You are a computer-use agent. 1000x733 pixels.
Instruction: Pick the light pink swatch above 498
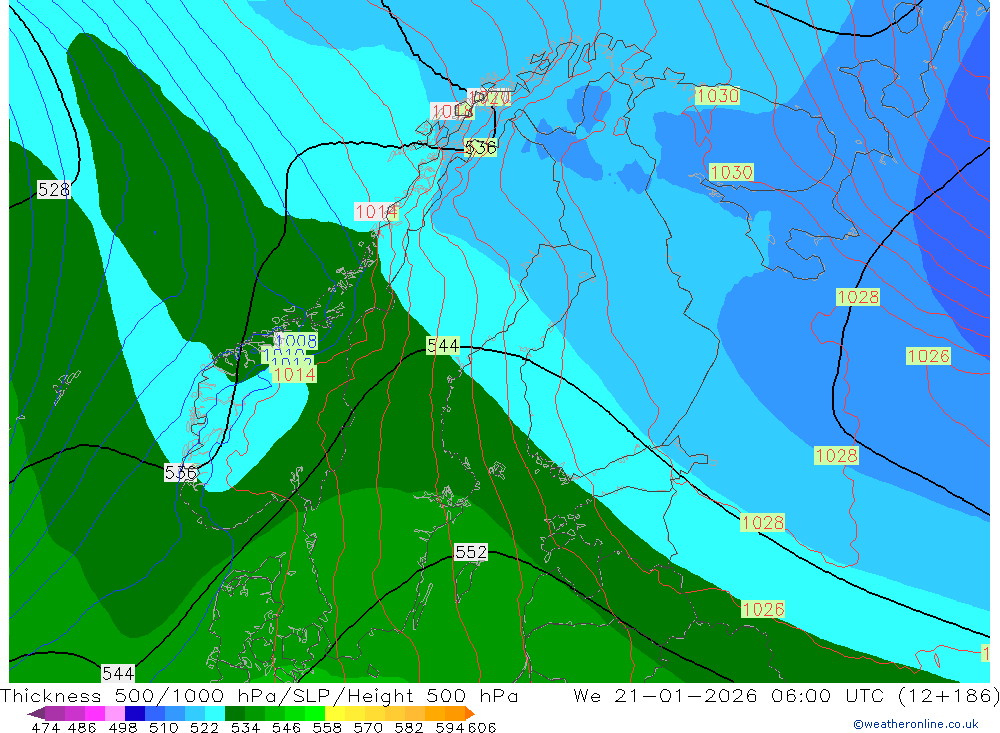point(115,713)
